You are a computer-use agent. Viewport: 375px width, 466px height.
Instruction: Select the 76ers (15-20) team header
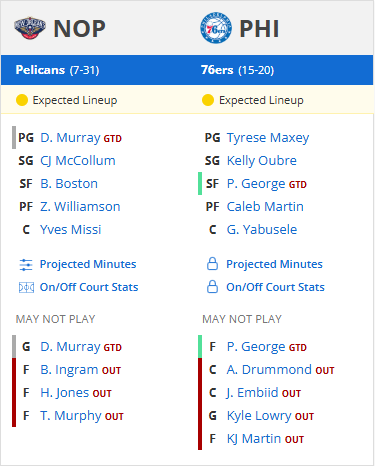click(x=237, y=70)
